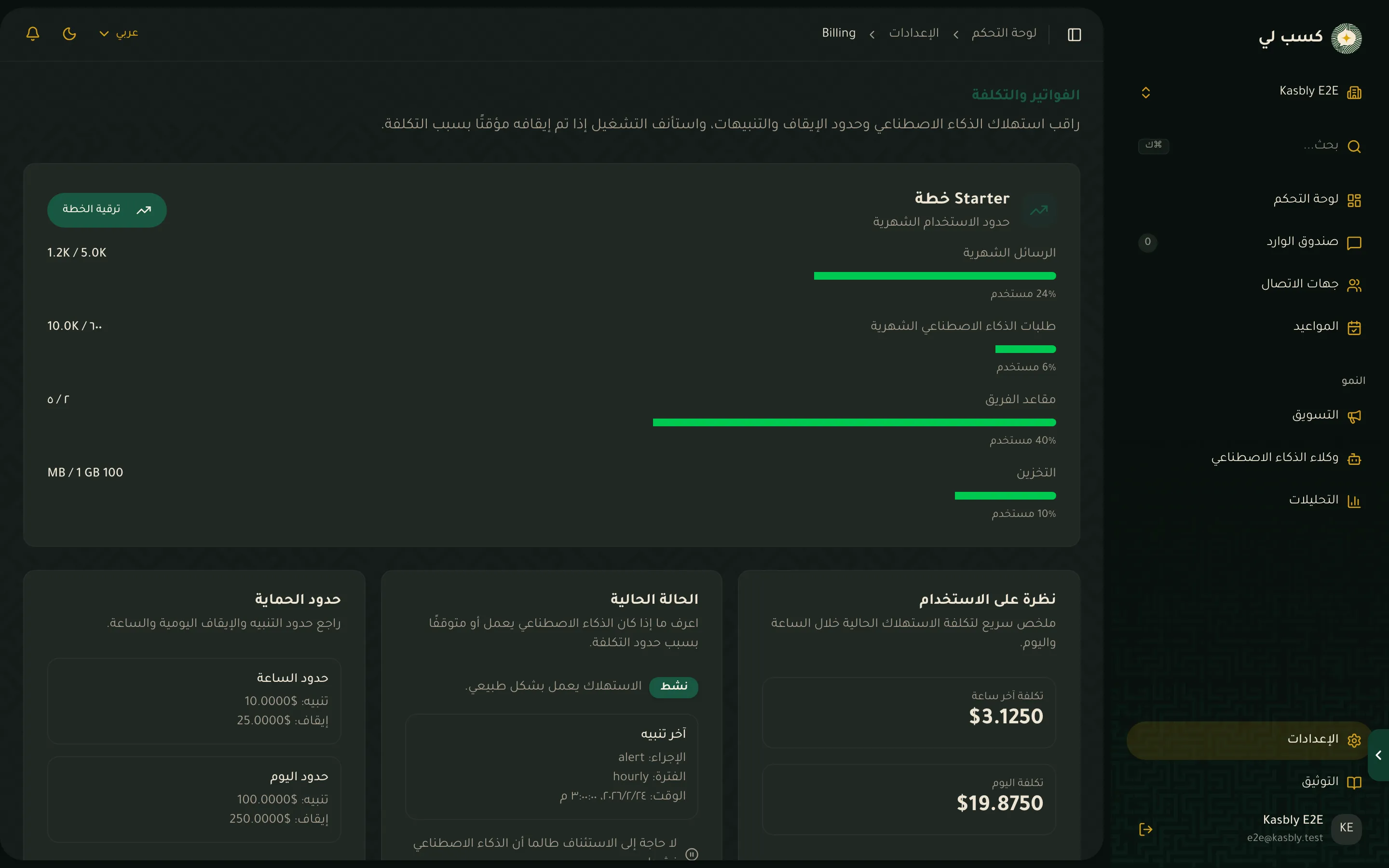The width and height of the screenshot is (1389, 868).
Task: Go to لوحة التحكم breadcrumb
Action: (1004, 33)
